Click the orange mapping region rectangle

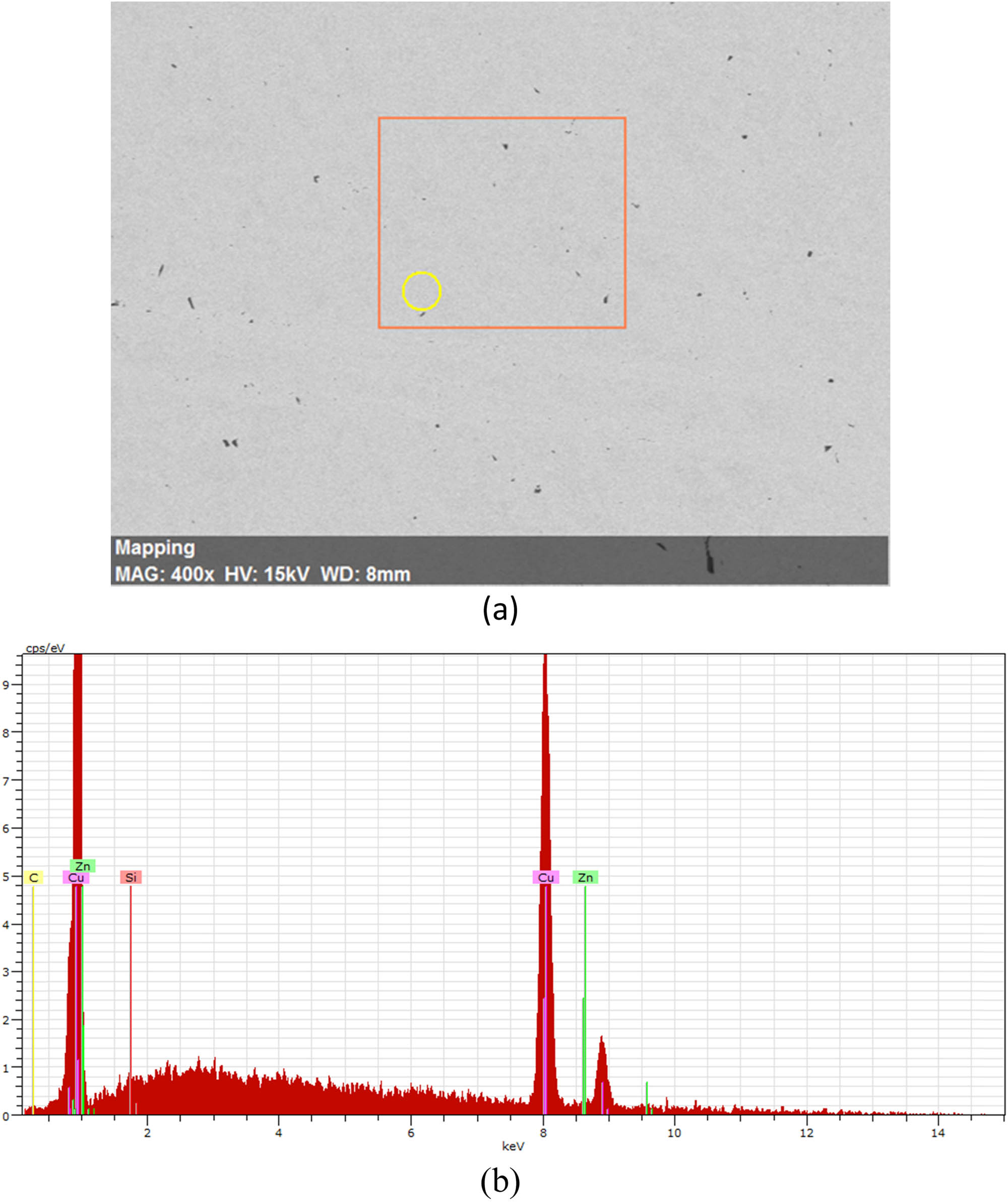click(502, 117)
